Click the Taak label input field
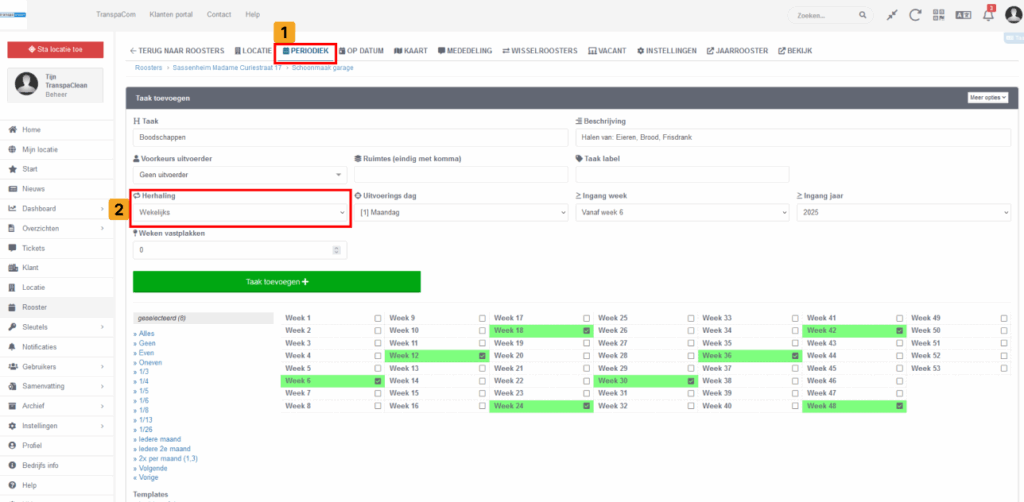This screenshot has height=502, width=1024. 682,175
